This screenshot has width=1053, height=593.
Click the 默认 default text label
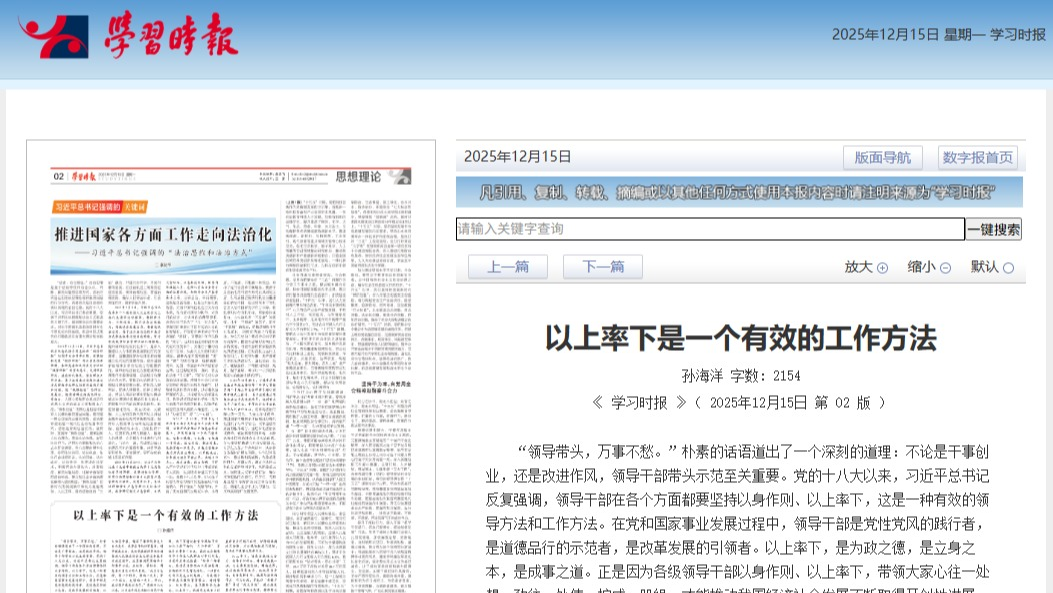pyautogui.click(x=984, y=267)
